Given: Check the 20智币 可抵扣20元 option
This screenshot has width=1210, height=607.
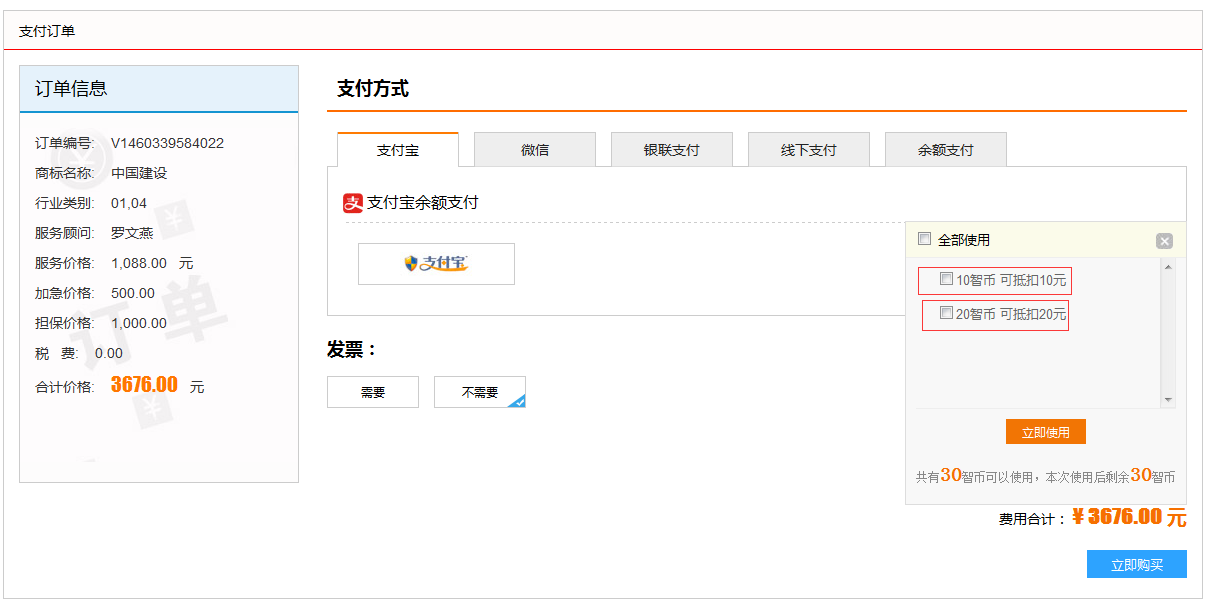Looking at the screenshot, I should tap(946, 313).
